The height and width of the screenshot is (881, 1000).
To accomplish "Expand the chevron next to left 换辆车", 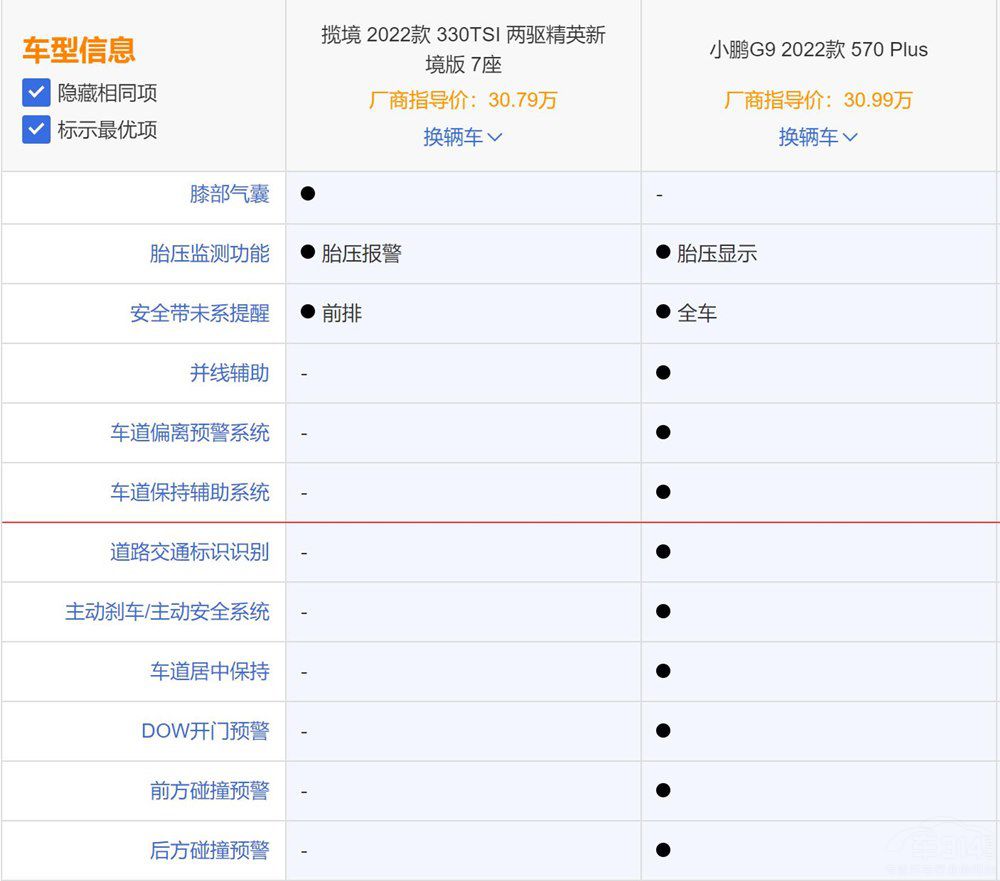I will [495, 137].
